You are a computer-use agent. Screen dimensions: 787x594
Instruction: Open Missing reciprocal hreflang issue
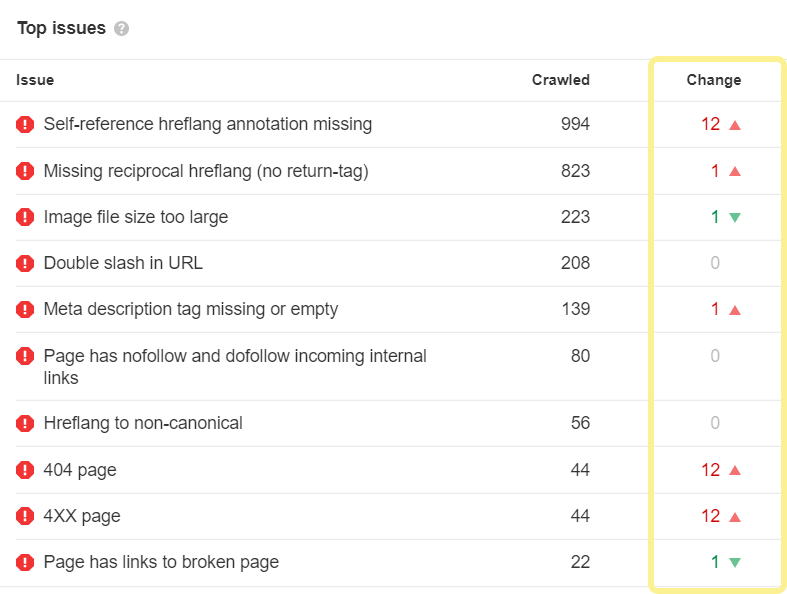coord(206,171)
